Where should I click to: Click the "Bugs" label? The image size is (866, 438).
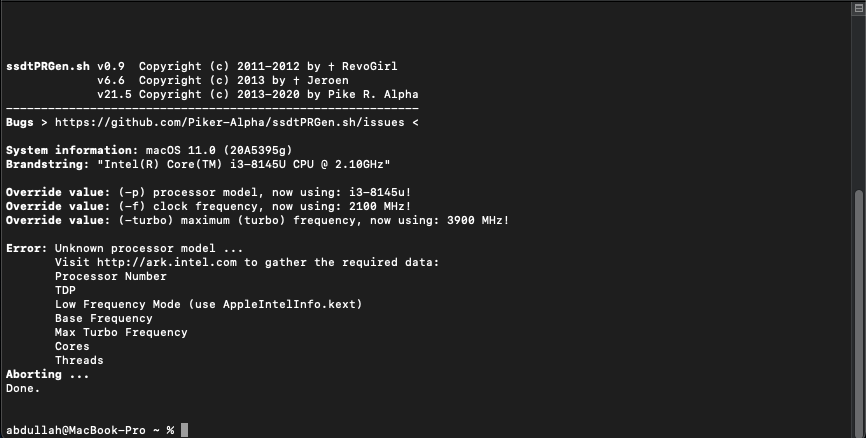(x=19, y=122)
